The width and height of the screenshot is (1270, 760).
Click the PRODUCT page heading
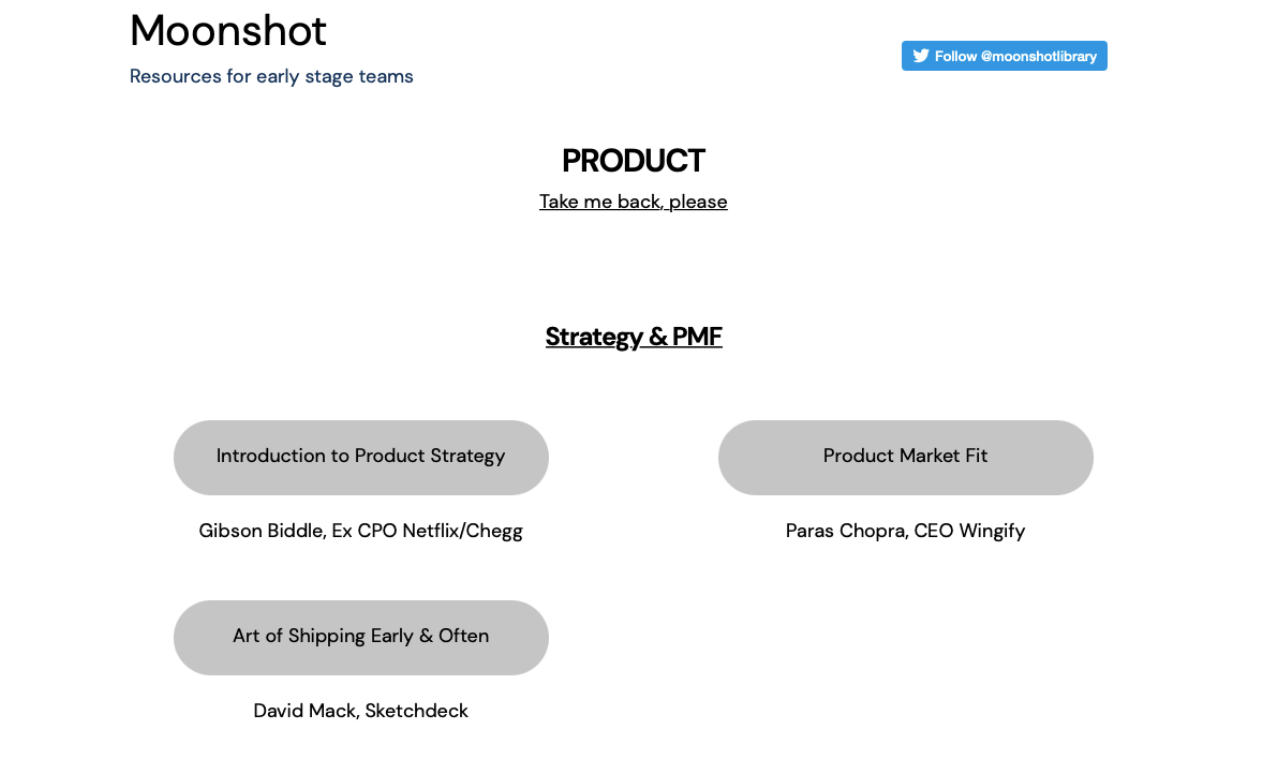click(x=633, y=160)
